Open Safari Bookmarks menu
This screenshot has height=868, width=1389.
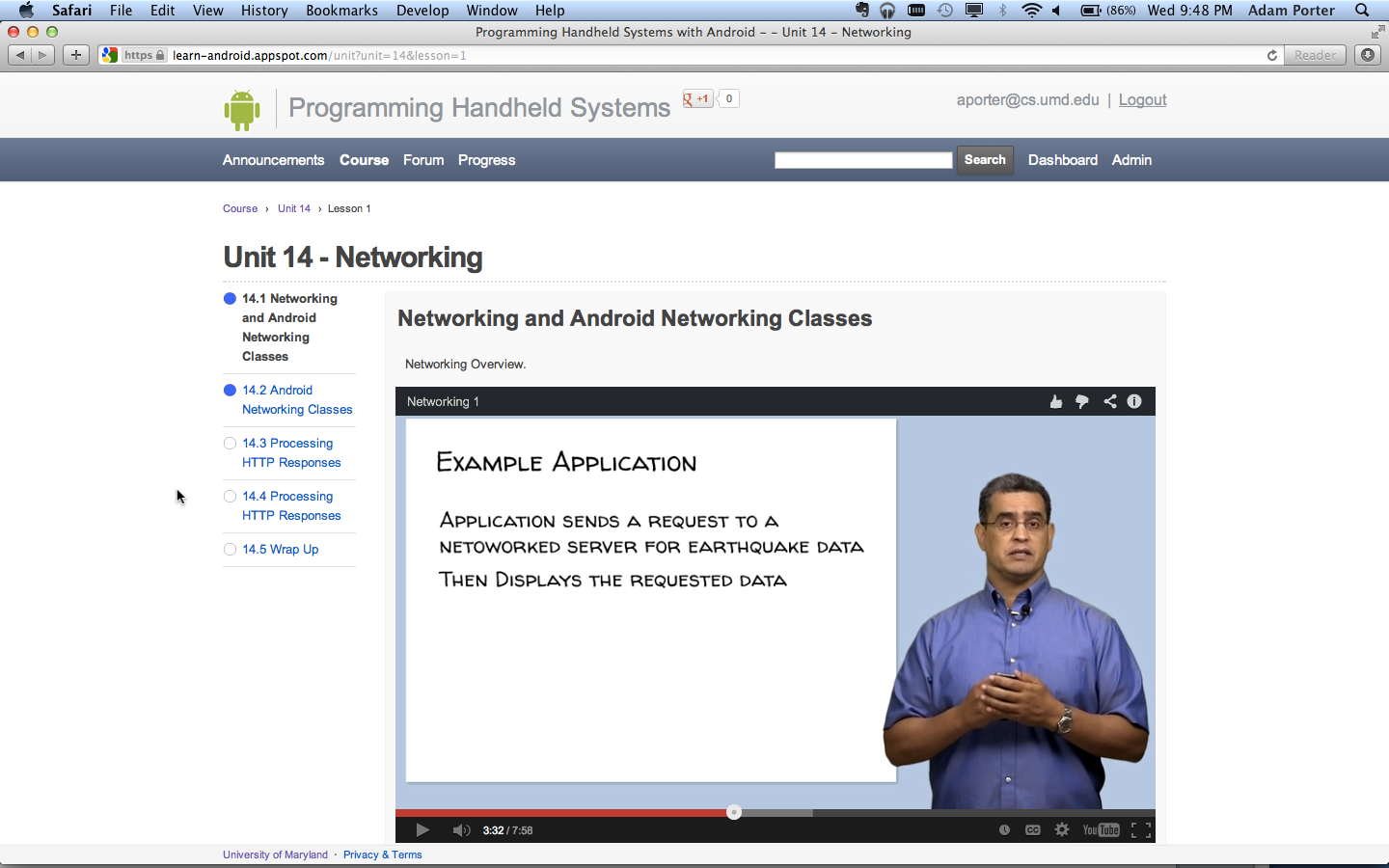click(341, 11)
